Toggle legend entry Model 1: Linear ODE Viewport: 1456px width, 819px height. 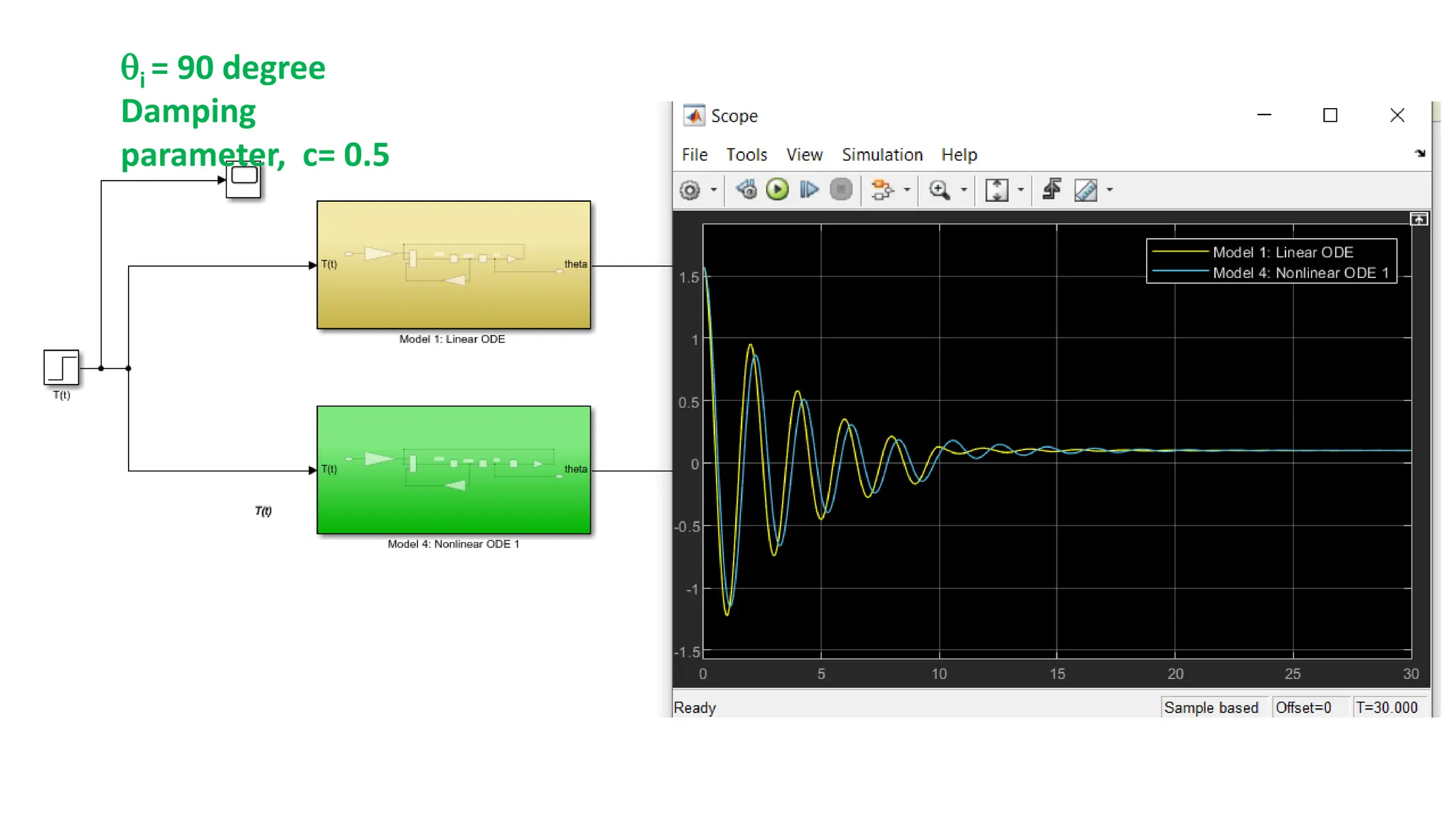(1252, 252)
